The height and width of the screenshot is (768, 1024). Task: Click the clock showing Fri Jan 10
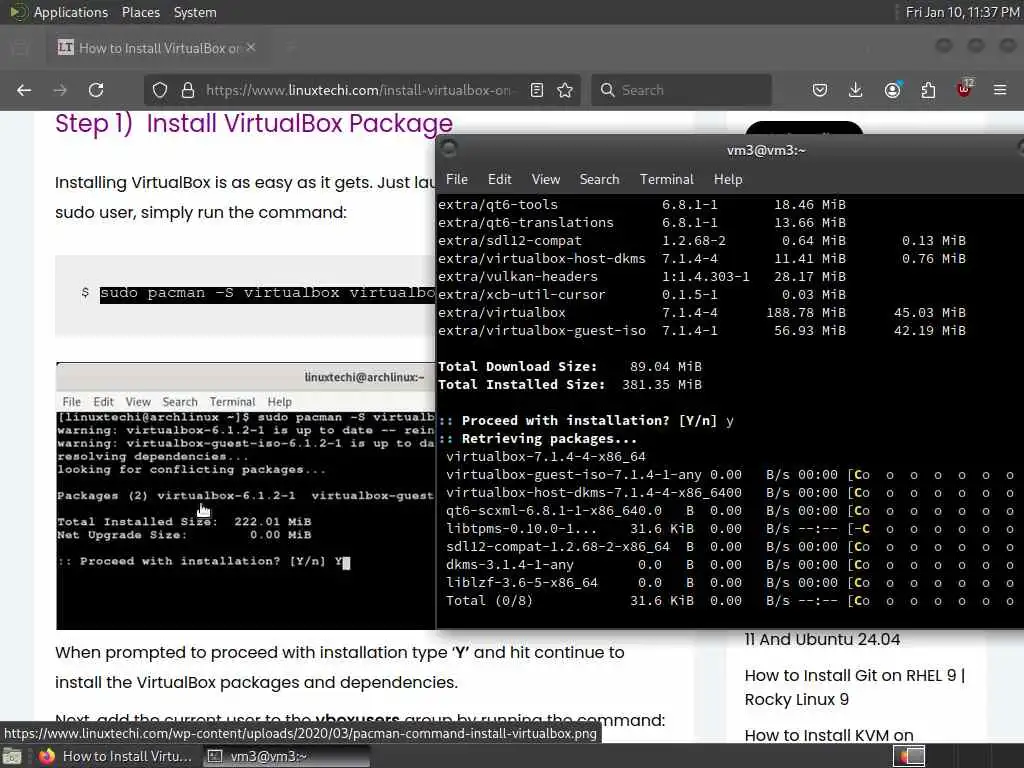click(963, 12)
